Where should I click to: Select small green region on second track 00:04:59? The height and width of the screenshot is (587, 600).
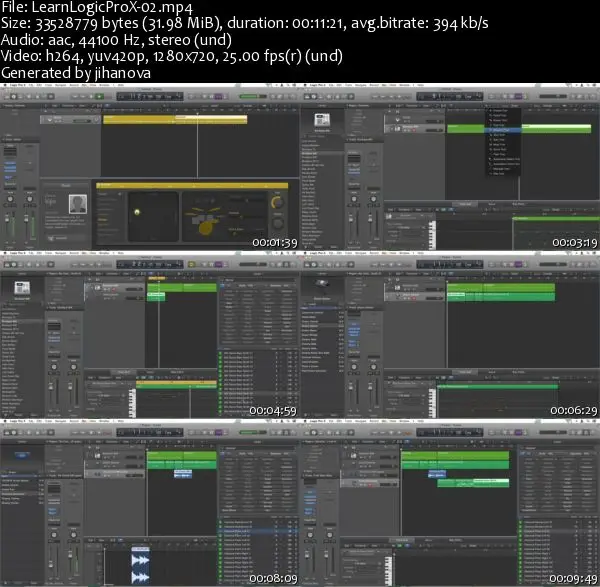click(x=156, y=297)
